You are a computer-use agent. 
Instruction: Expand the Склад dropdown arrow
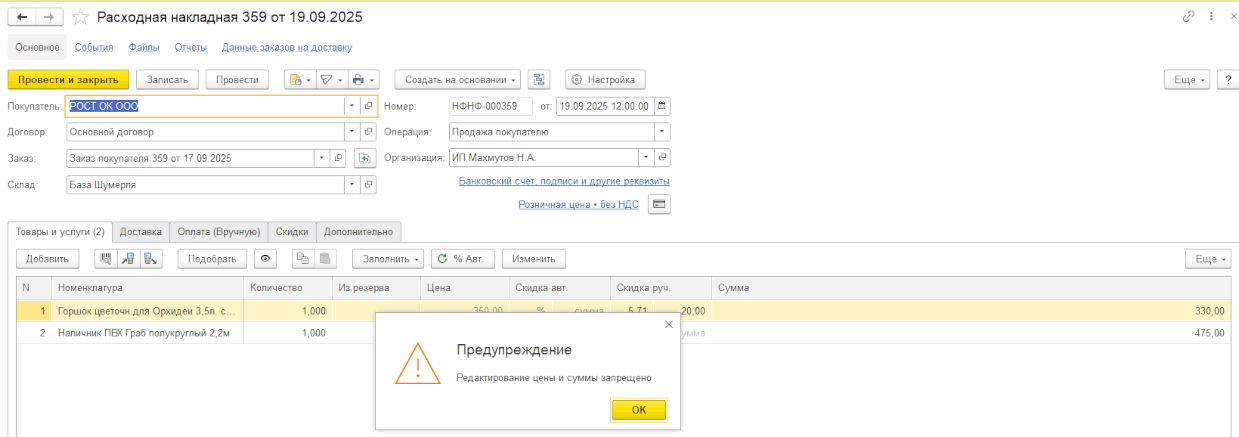(351, 185)
